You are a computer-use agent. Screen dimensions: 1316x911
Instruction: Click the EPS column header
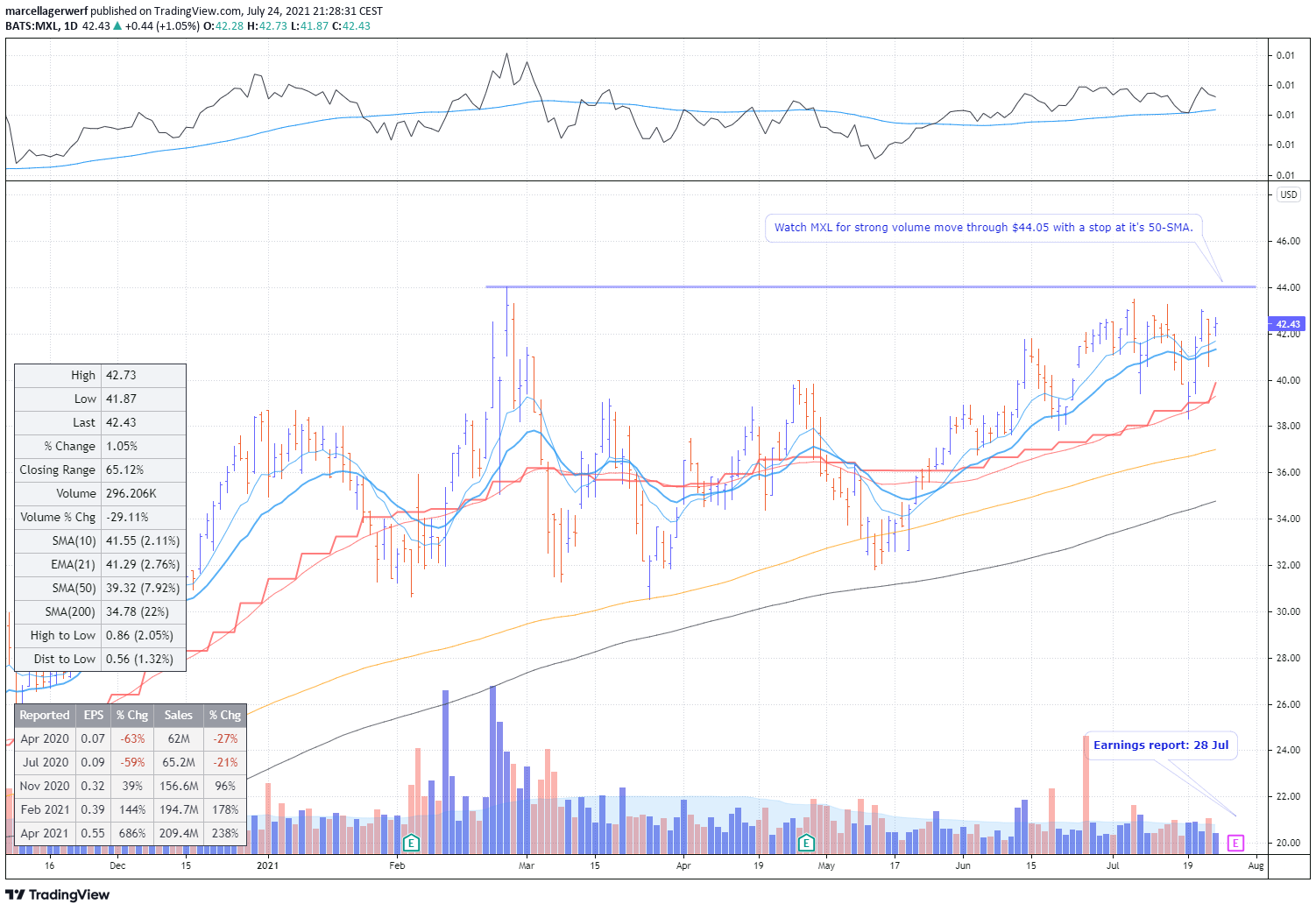pyautogui.click(x=94, y=715)
